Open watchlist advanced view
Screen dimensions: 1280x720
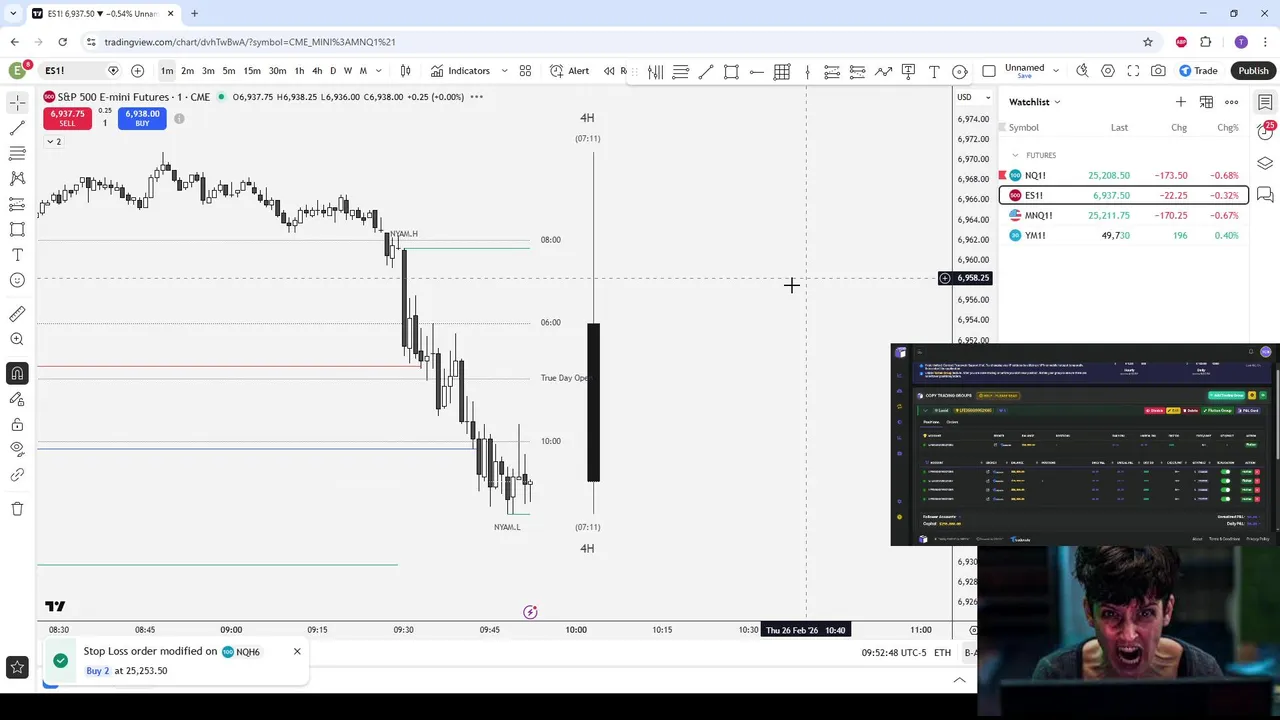[x=1206, y=102]
